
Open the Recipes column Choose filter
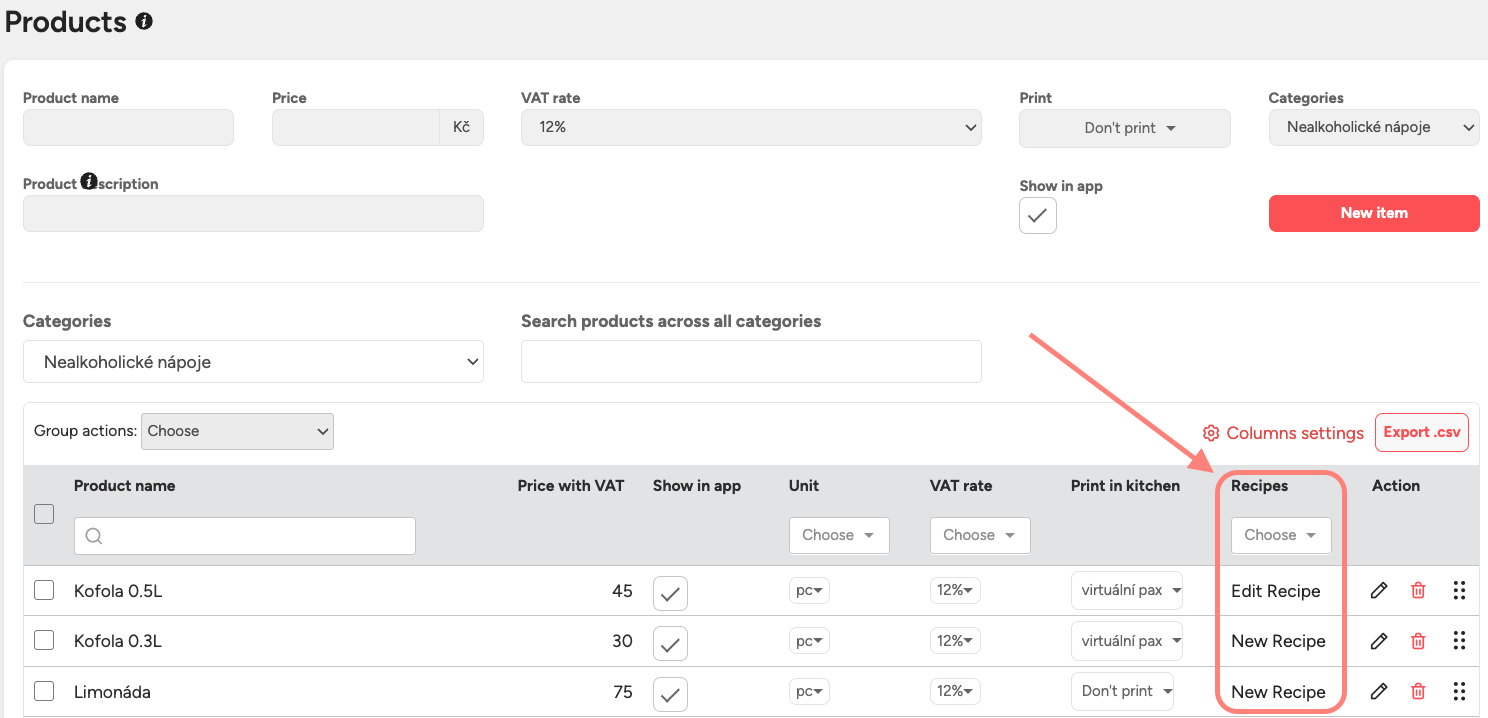[1280, 535]
